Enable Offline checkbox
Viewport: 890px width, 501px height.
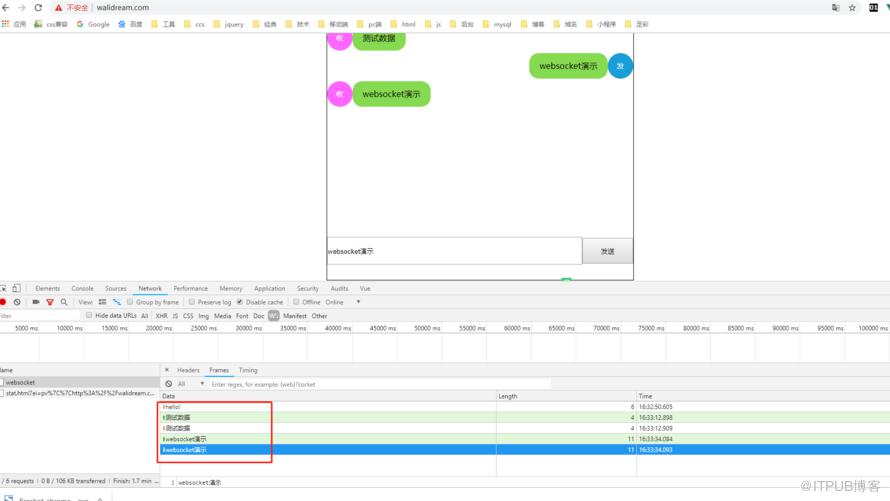click(296, 302)
